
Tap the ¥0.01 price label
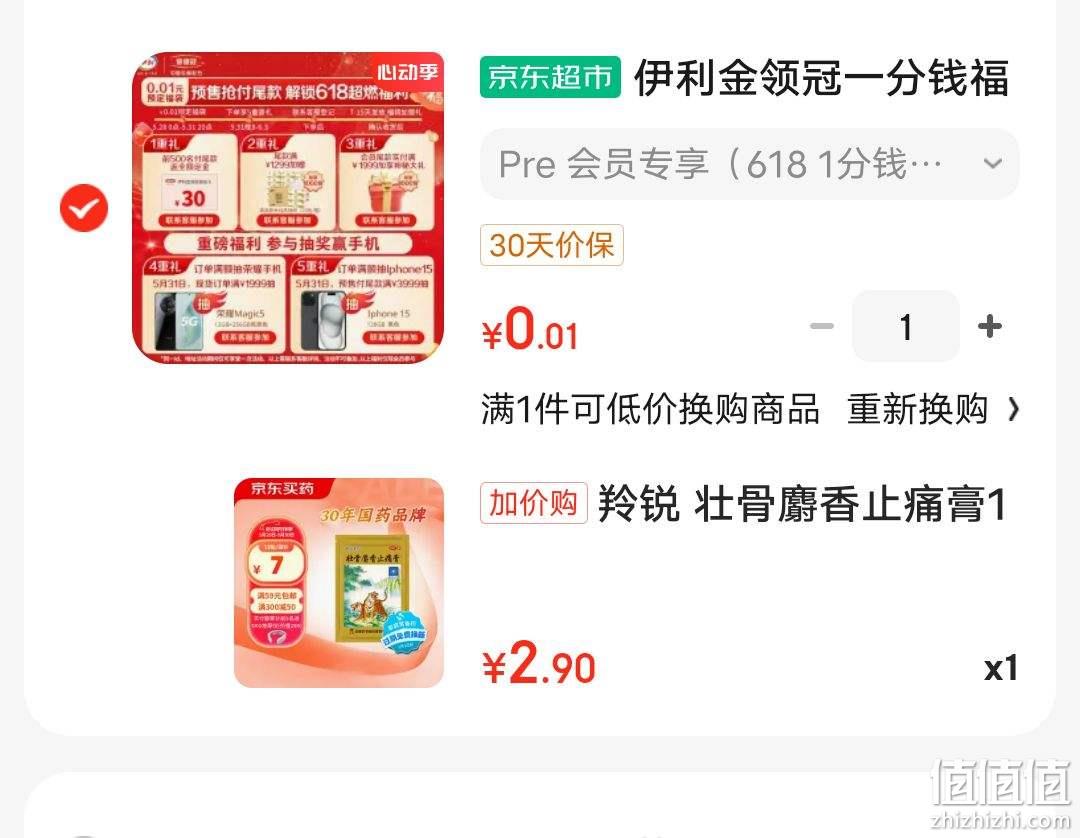click(x=530, y=329)
